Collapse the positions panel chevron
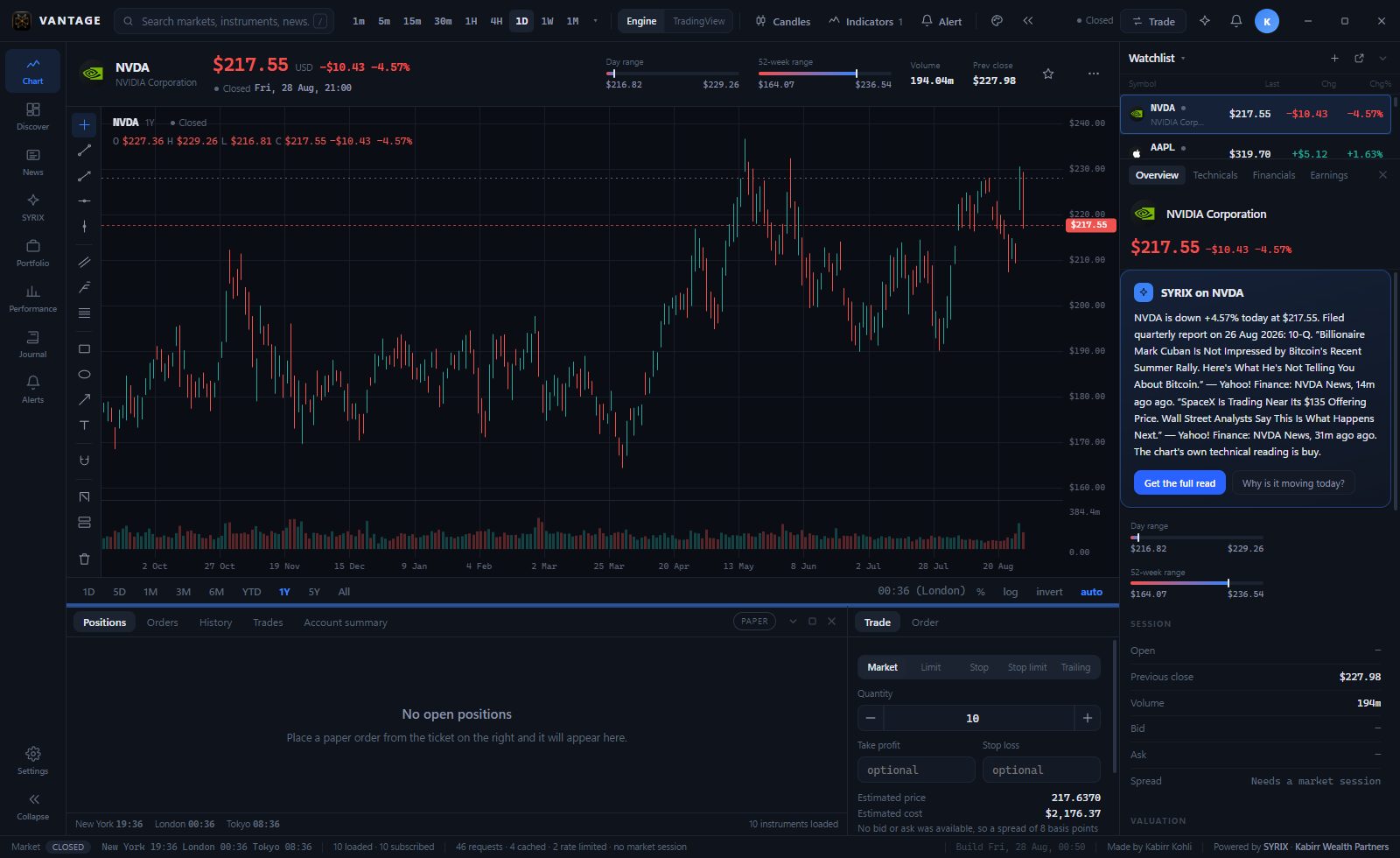The height and width of the screenshot is (858, 1400). pos(793,622)
